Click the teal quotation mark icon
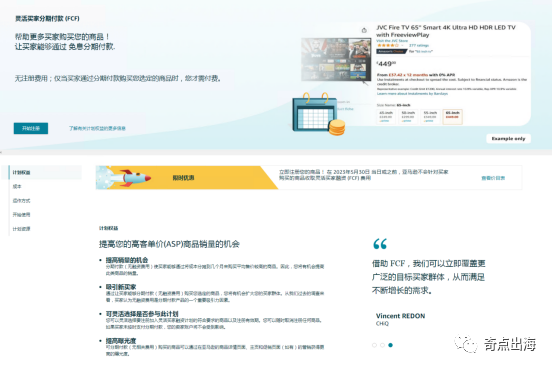 click(x=380, y=244)
